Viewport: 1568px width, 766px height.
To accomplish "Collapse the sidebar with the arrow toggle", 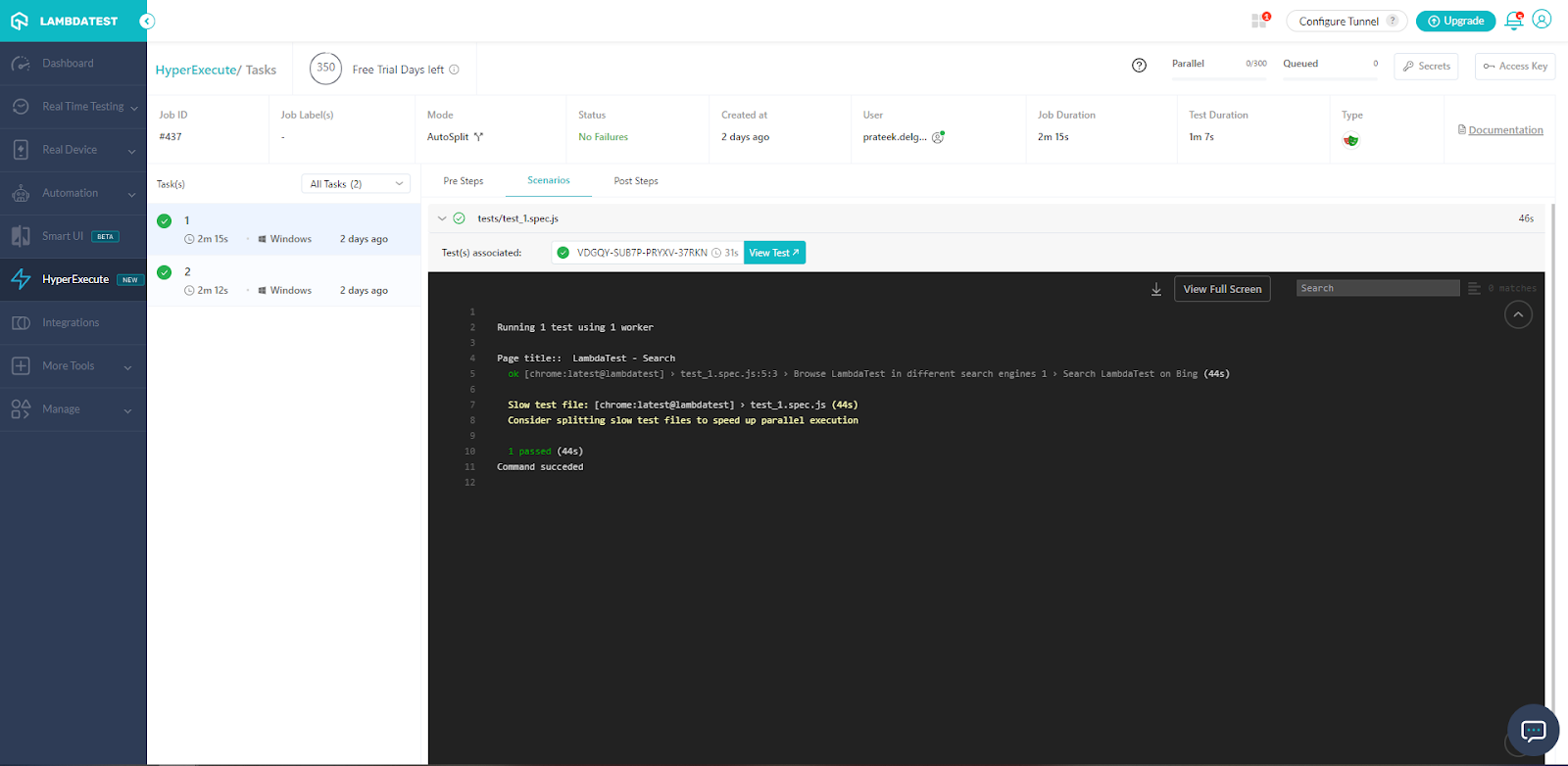I will [147, 21].
